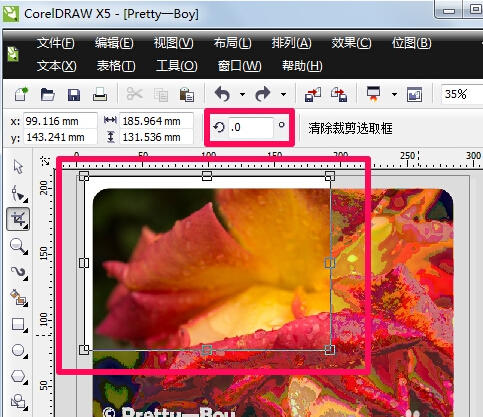This screenshot has width=483, height=417.
Task: Click the Export icon
Action: click(x=339, y=94)
